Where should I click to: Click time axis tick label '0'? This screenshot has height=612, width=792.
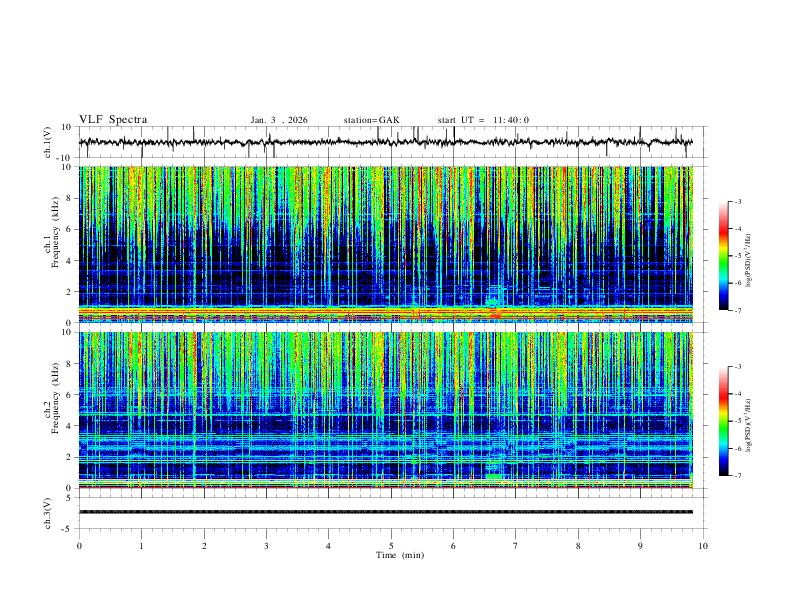tap(79, 546)
